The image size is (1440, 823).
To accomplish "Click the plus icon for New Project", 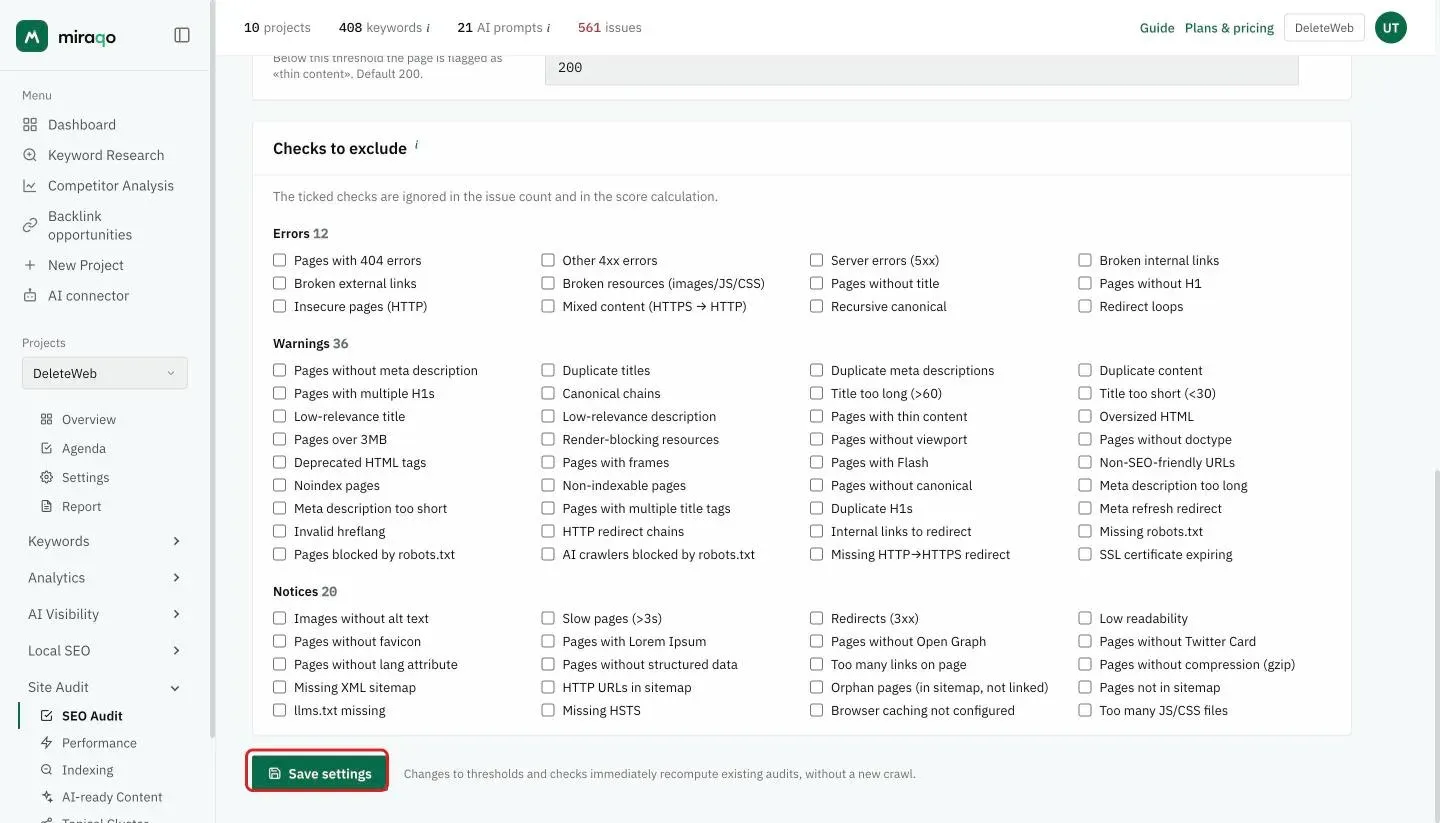I will click(30, 265).
